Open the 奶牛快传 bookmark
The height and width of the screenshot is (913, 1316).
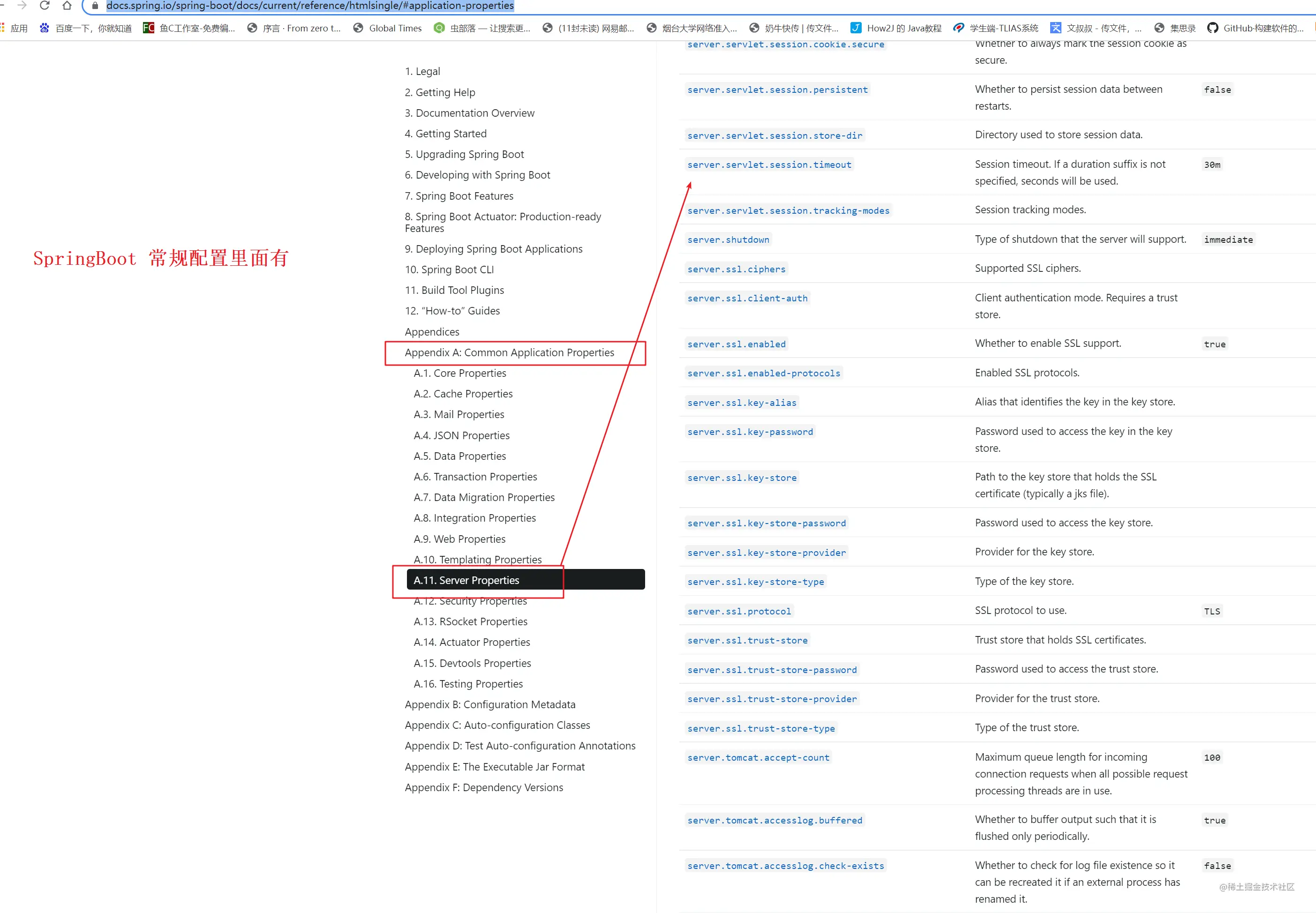pos(794,28)
